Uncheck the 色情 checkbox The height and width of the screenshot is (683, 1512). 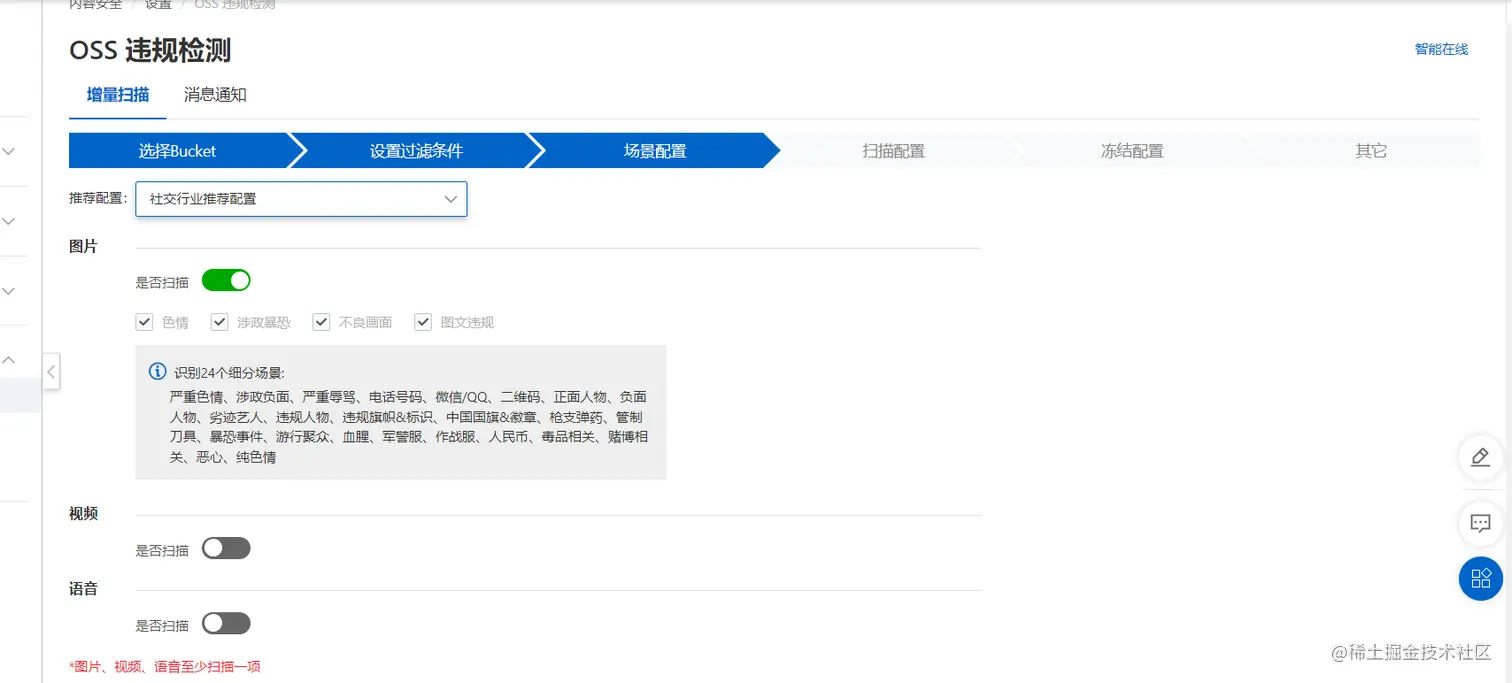[144, 322]
